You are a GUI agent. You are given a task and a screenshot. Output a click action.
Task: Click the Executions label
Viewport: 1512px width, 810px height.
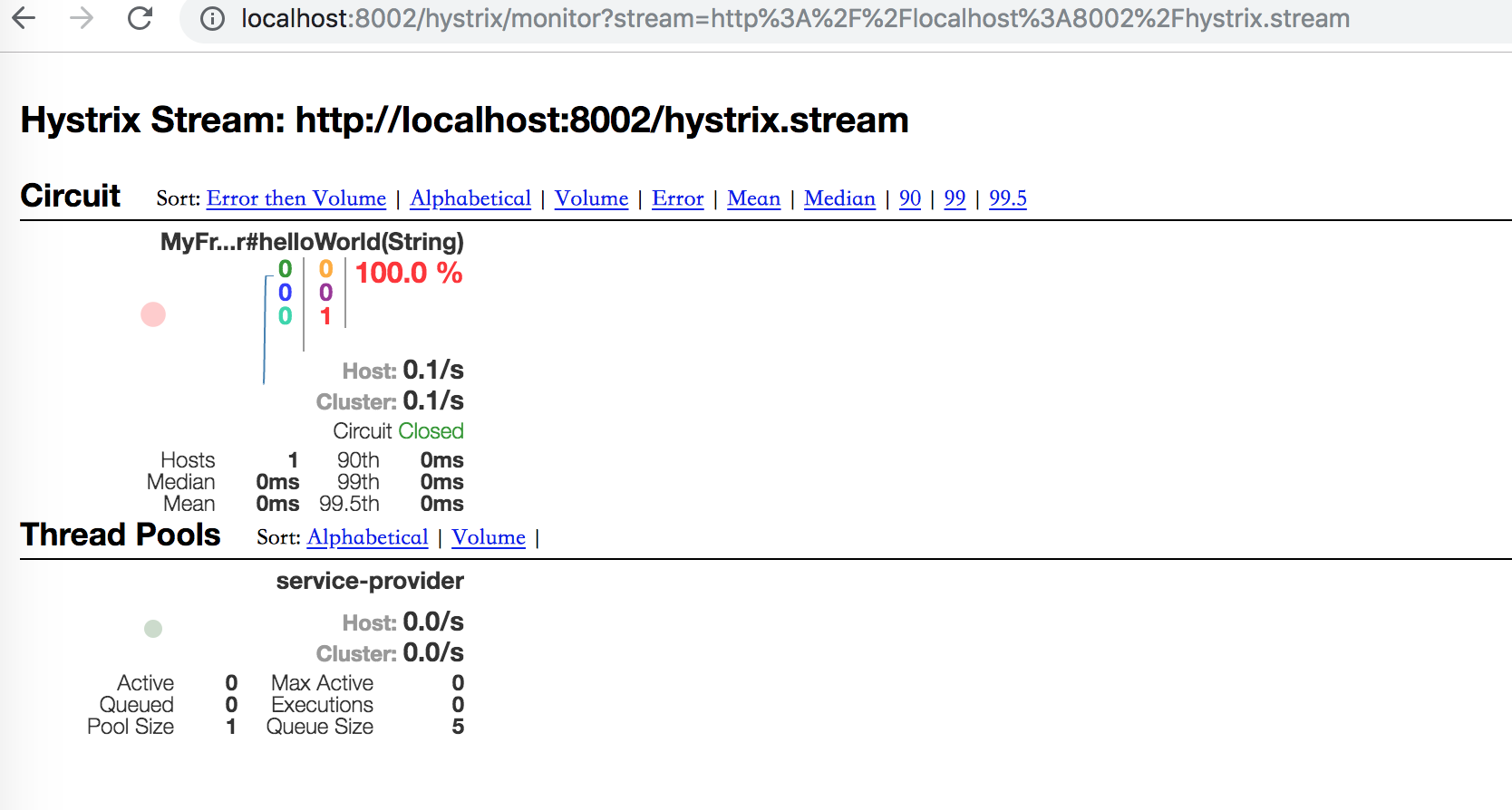click(x=322, y=705)
